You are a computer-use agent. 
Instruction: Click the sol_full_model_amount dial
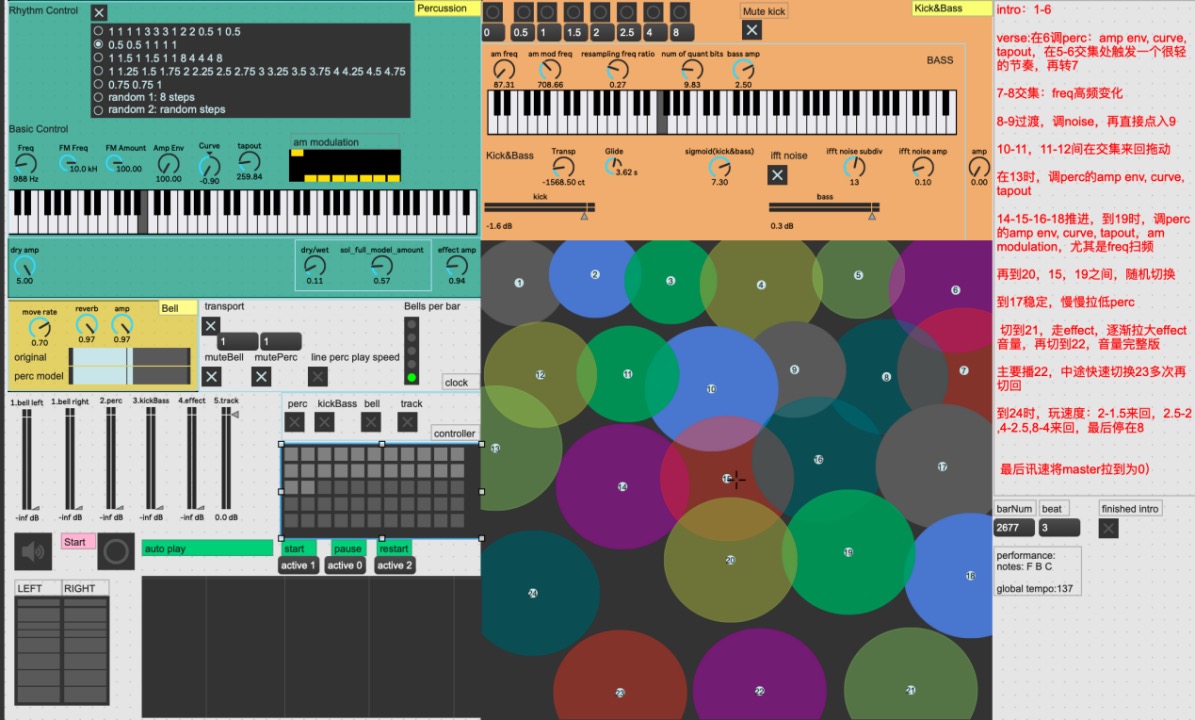[382, 265]
